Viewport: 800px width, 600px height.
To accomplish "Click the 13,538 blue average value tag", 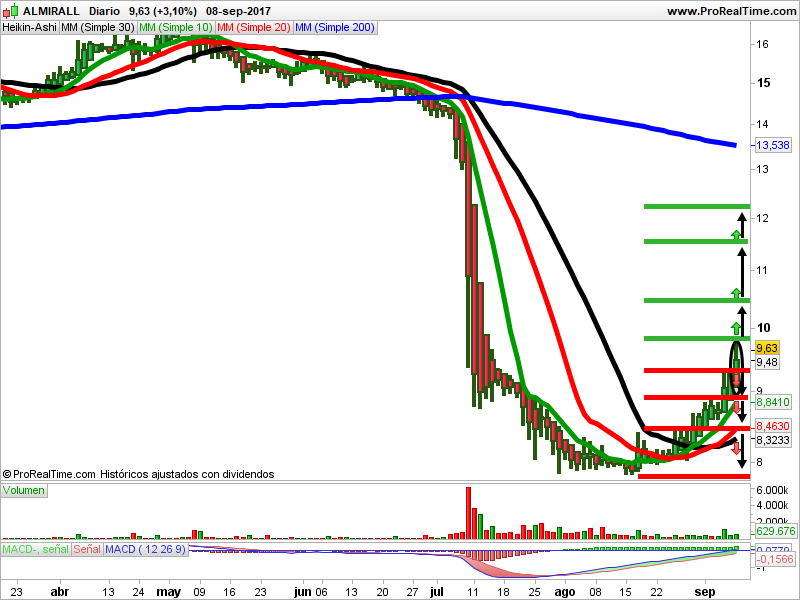I will click(772, 145).
